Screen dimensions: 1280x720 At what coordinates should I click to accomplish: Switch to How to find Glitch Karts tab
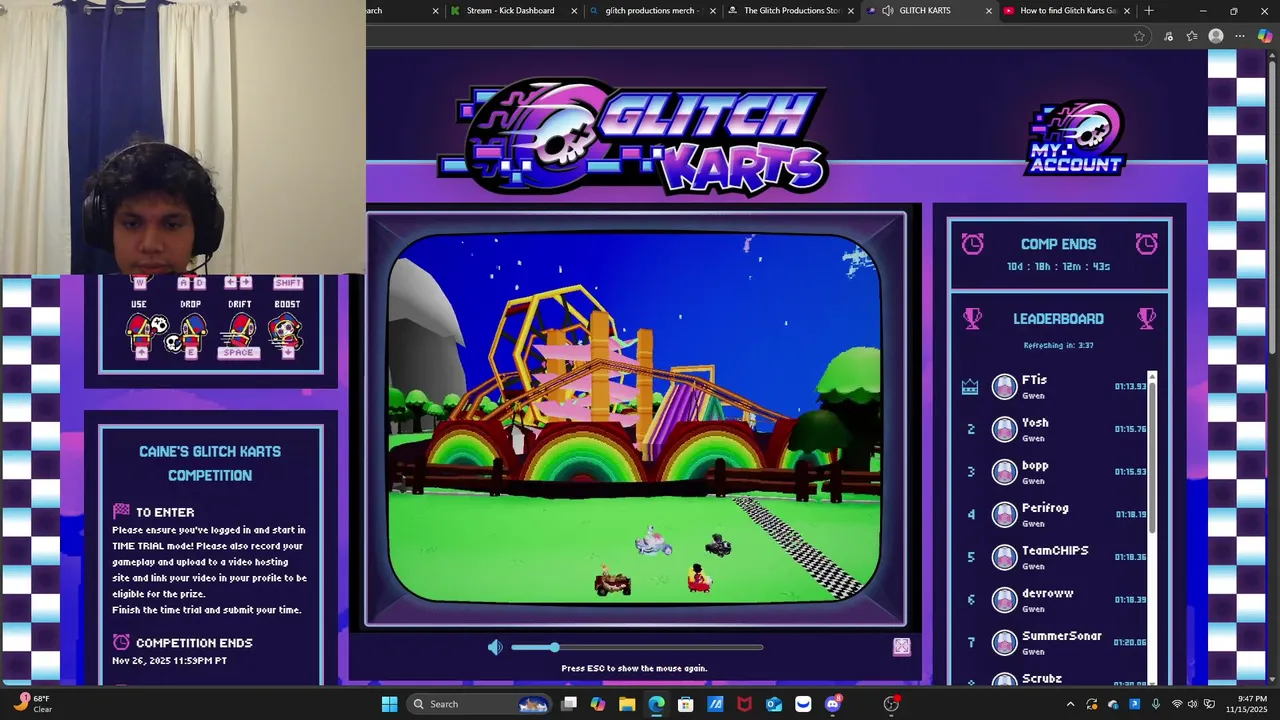(1066, 11)
